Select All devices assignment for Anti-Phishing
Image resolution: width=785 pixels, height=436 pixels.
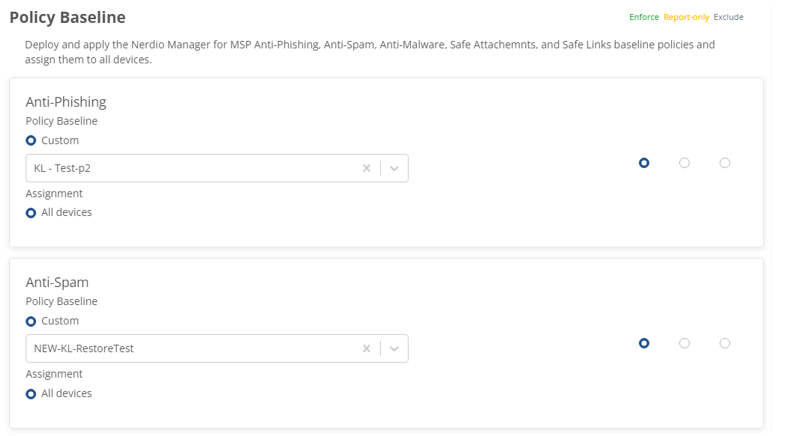click(31, 213)
